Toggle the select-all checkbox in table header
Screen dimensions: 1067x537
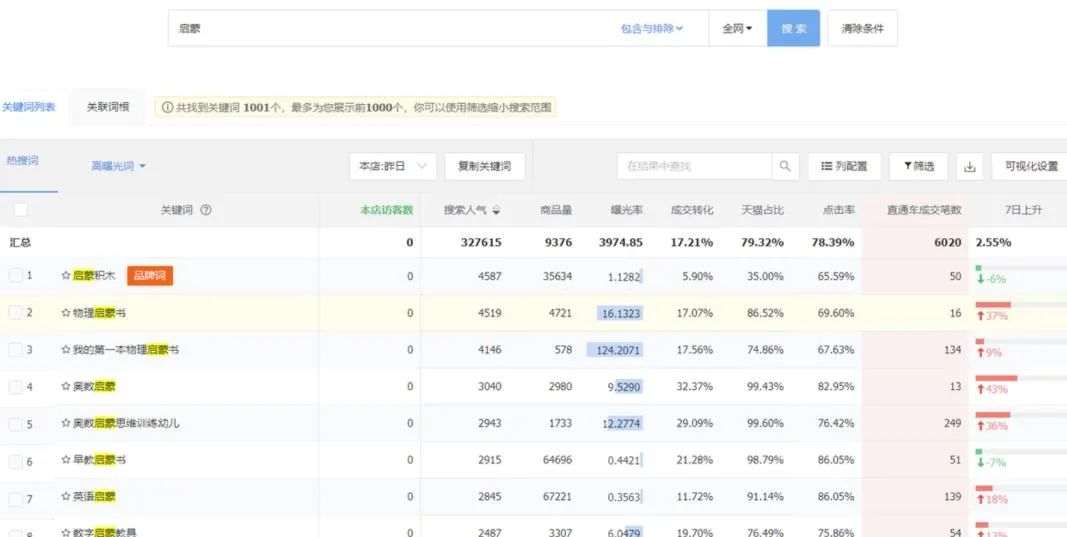(x=20, y=210)
